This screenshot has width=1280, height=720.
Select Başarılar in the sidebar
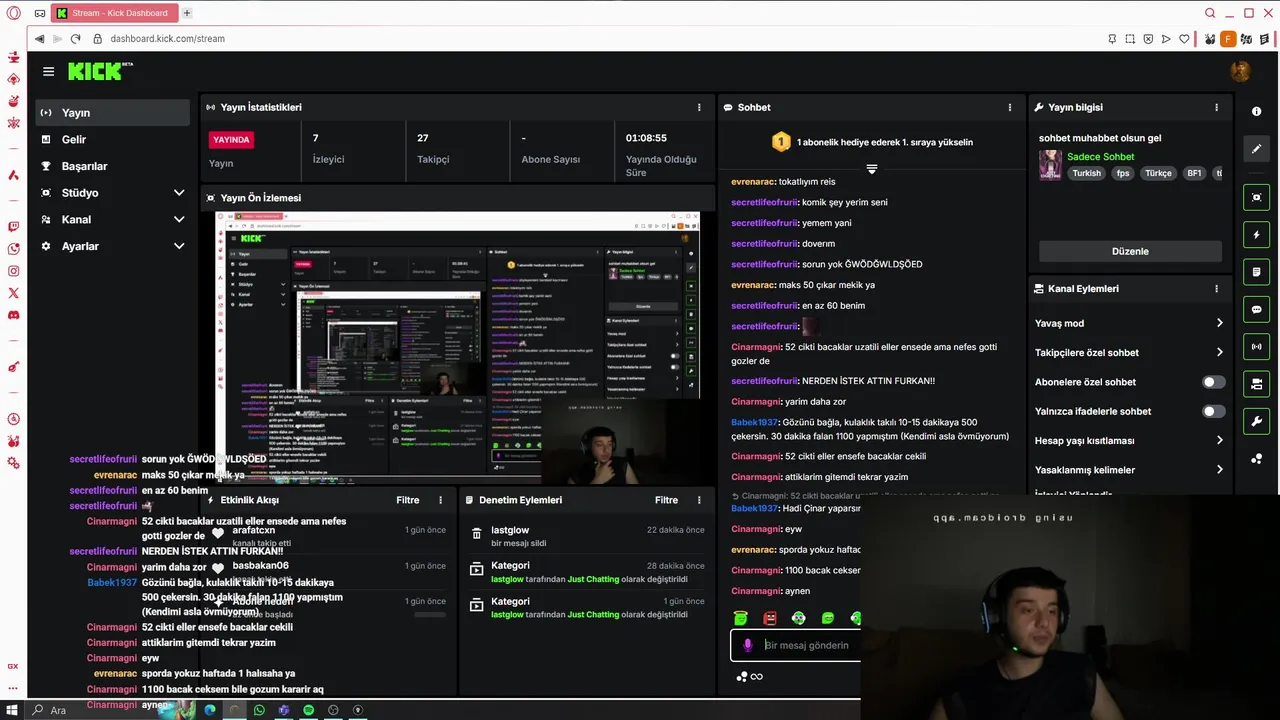(112, 166)
